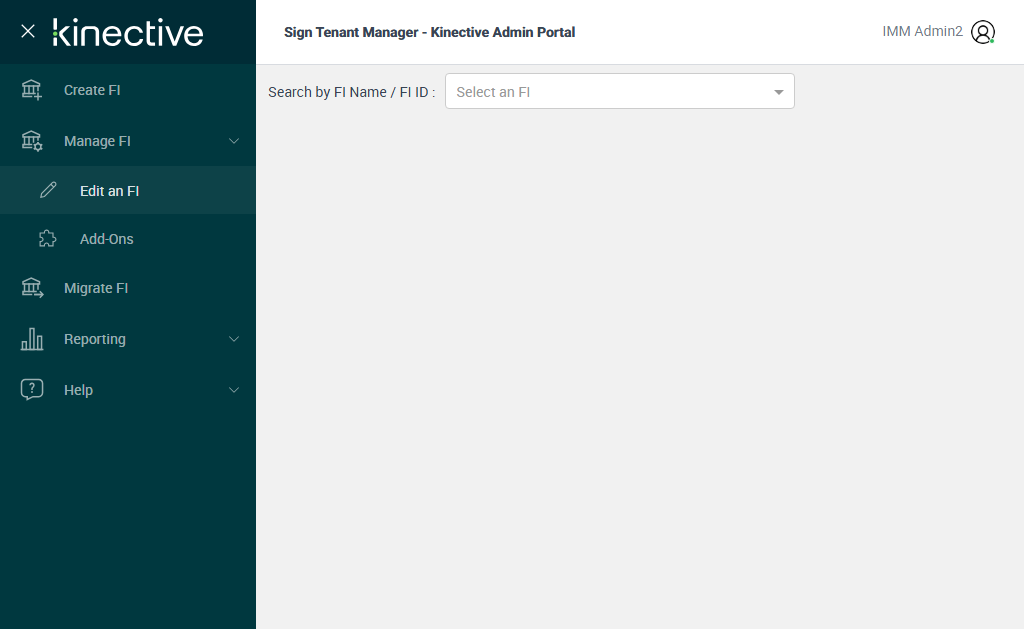Click the Select an FI dropdown arrow
Image resolution: width=1024 pixels, height=629 pixels.
tap(778, 92)
